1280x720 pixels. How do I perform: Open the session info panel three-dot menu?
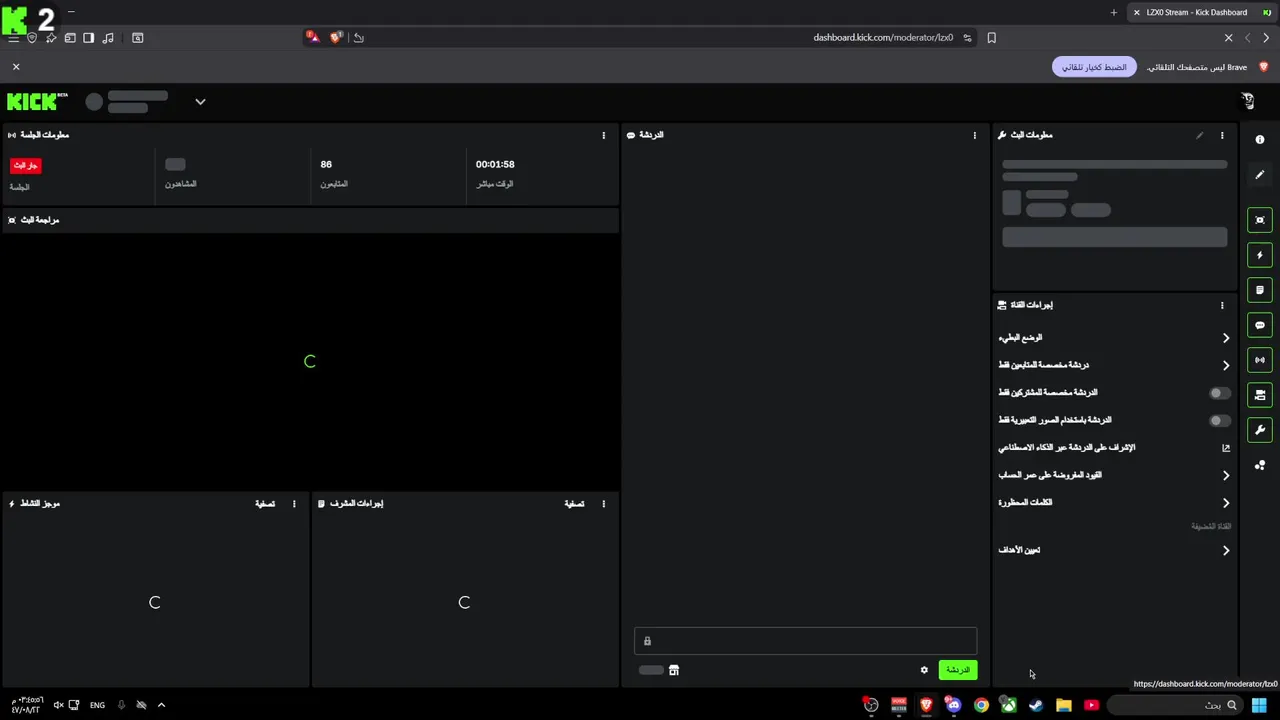603,135
